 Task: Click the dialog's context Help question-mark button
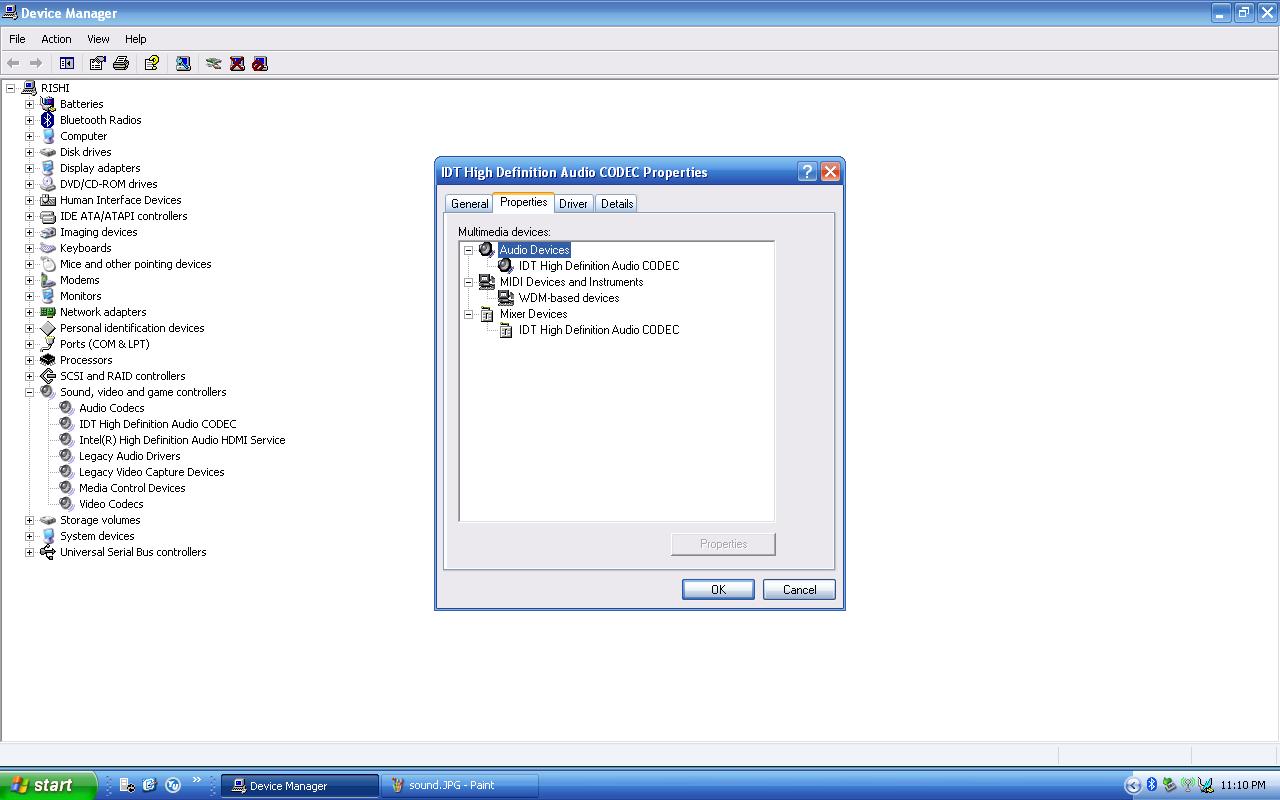(807, 172)
